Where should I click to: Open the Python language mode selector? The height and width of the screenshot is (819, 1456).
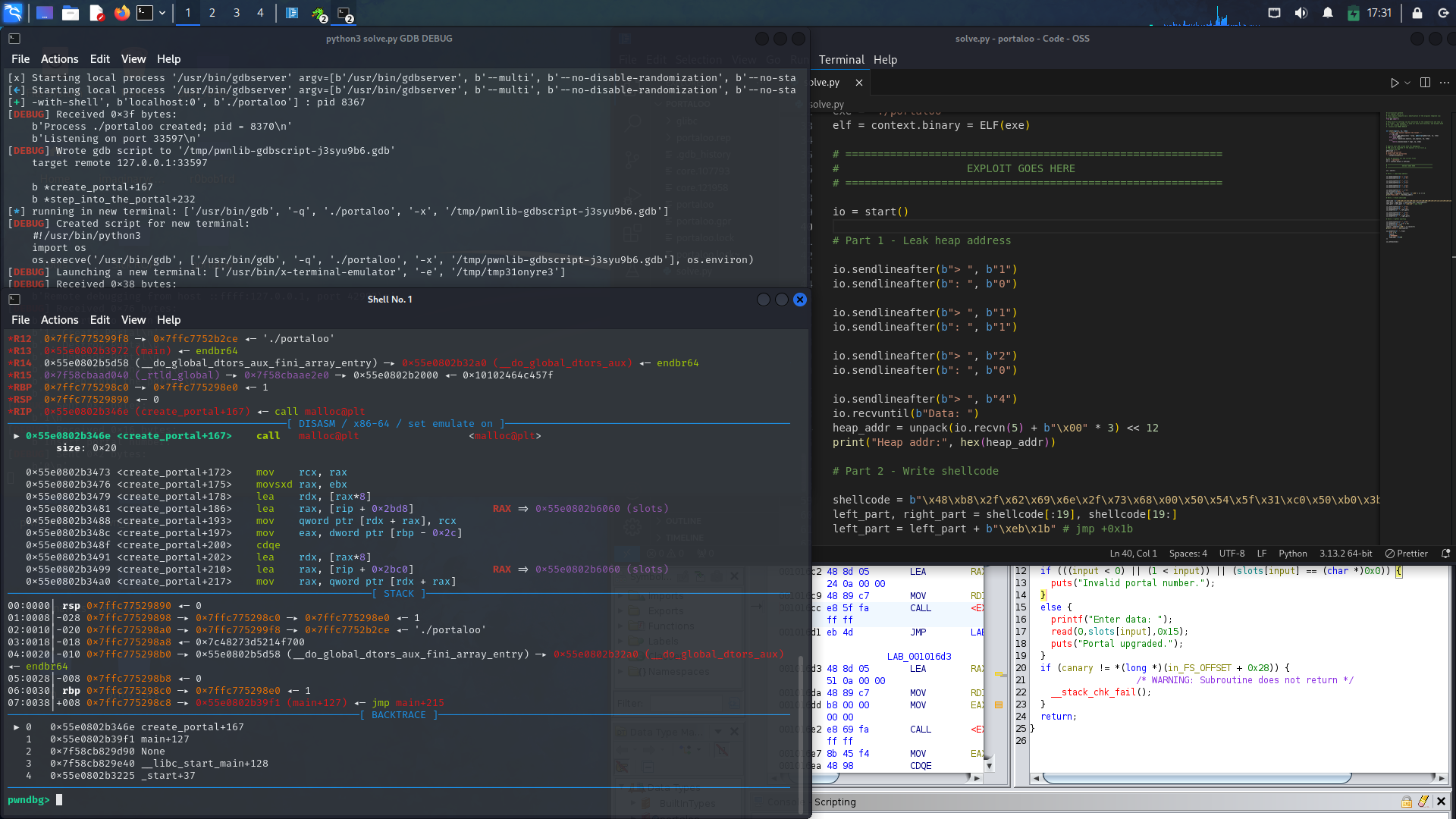[1292, 554]
